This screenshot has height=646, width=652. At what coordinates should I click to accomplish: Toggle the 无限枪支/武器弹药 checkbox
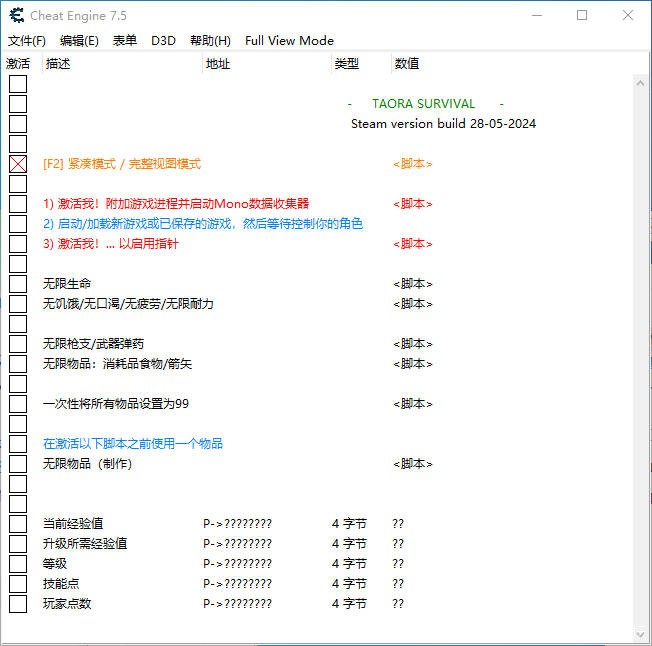point(18,344)
